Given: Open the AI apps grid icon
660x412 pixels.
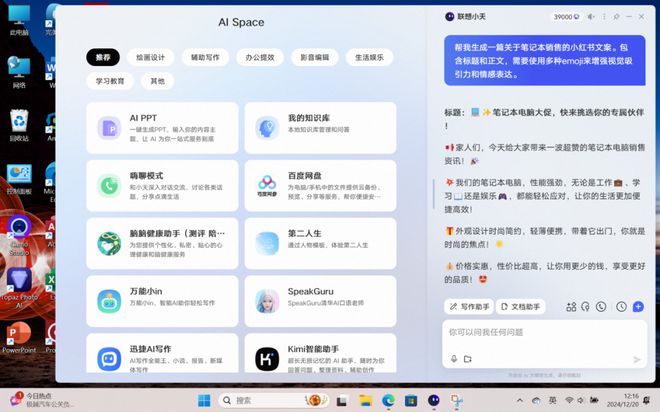Looking at the screenshot, I should pyautogui.click(x=571, y=307).
